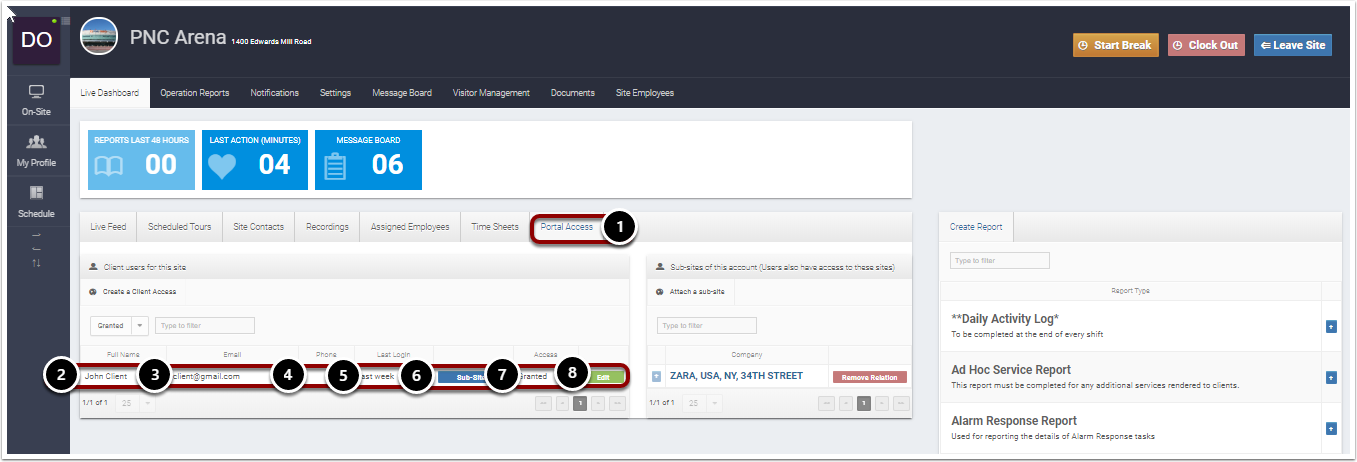Open the Granted filter dropdown
The height and width of the screenshot is (462, 1357).
pyautogui.click(x=119, y=325)
